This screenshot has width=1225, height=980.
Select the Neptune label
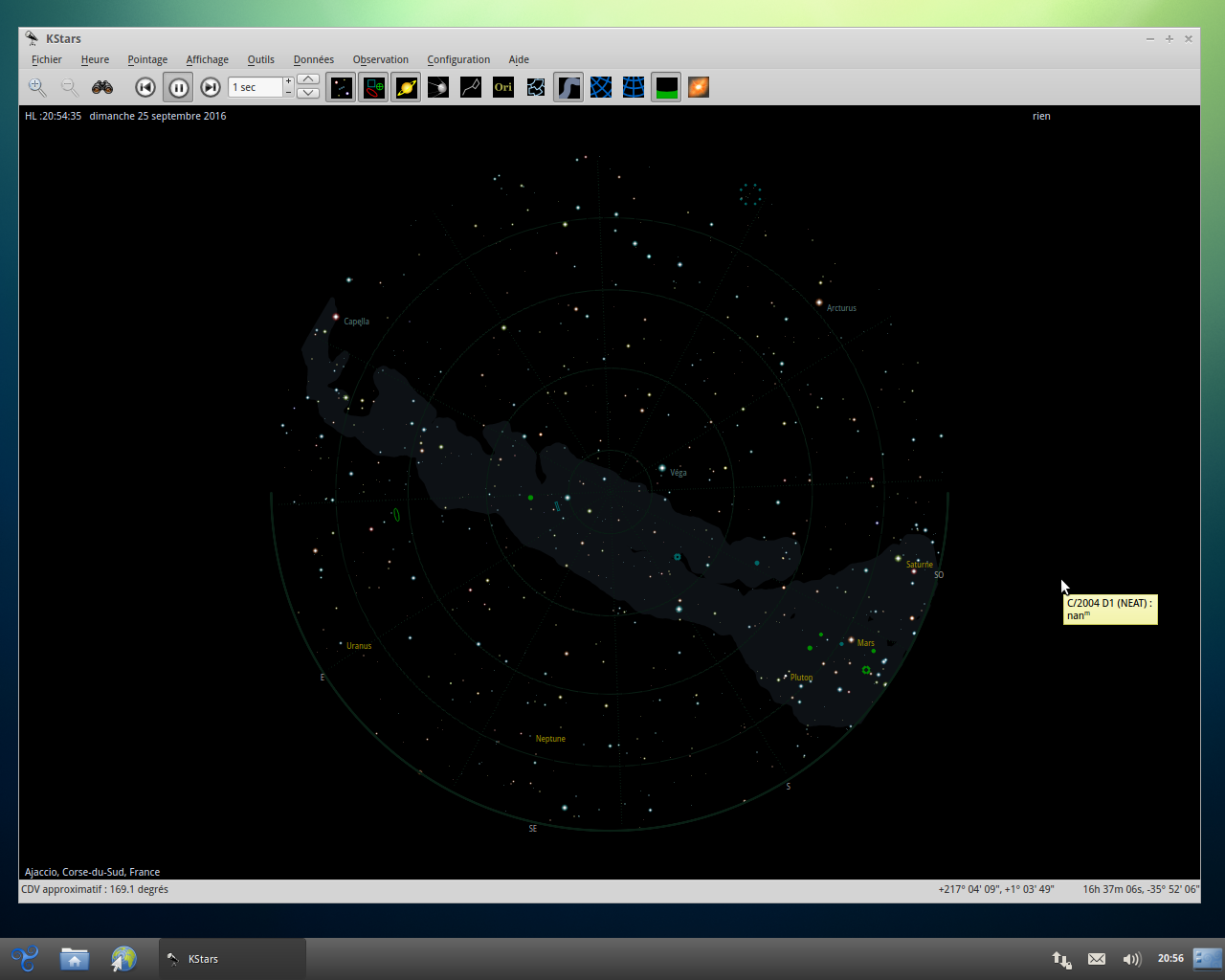[550, 739]
